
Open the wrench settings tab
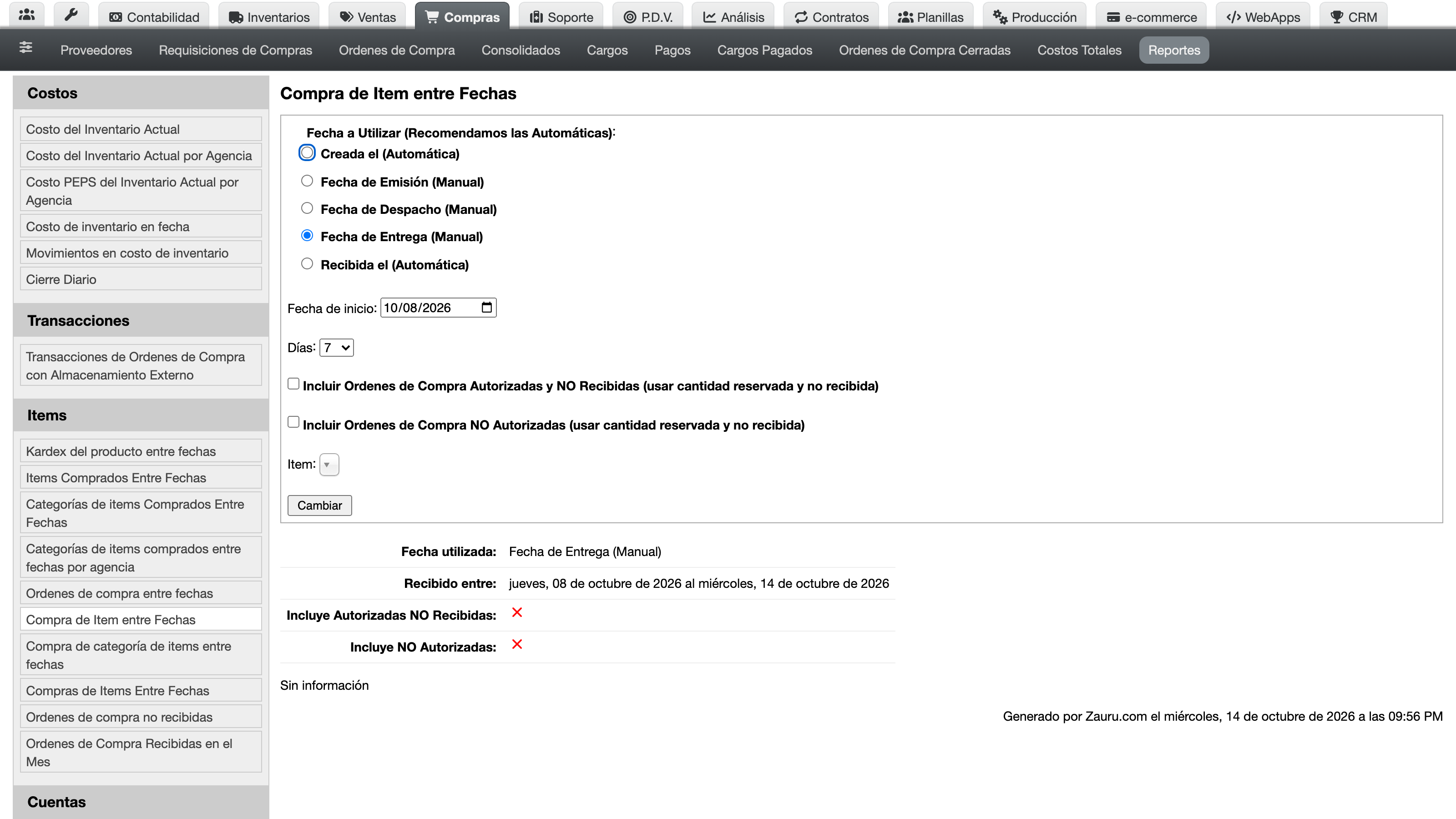(x=71, y=15)
